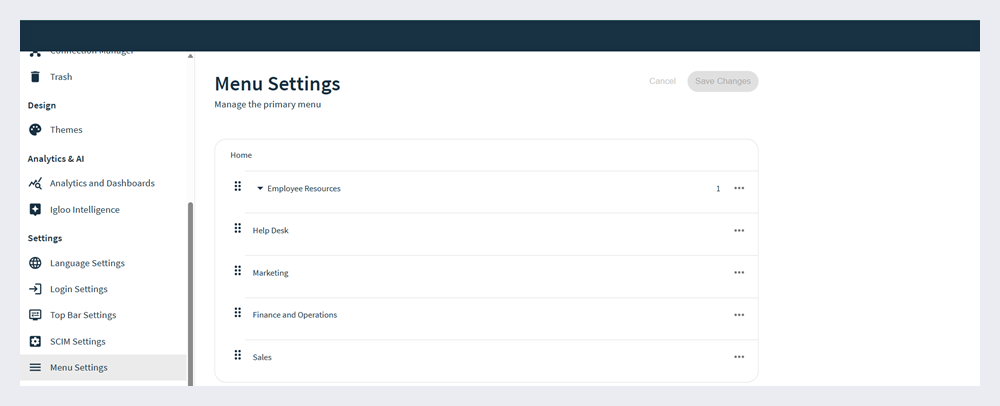The image size is (1000, 406).
Task: Open Trash via its bin icon
Action: pos(35,76)
